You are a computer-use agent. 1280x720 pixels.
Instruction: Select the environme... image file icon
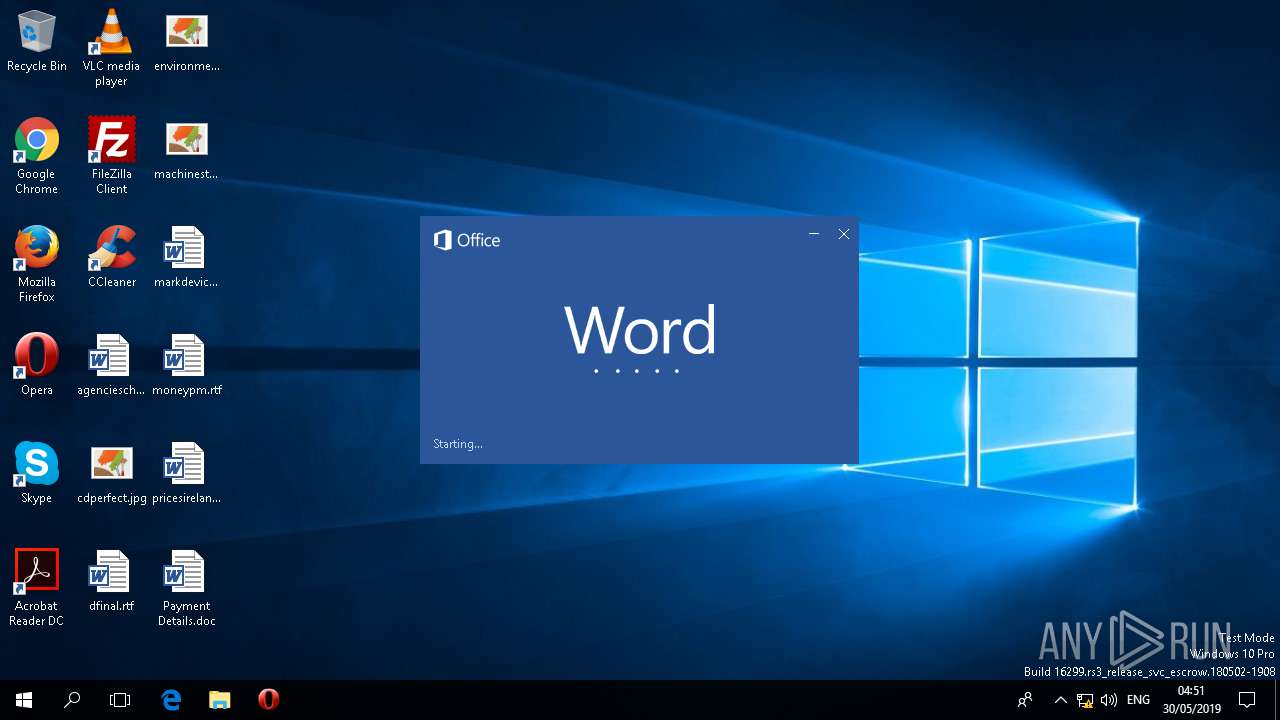click(186, 42)
